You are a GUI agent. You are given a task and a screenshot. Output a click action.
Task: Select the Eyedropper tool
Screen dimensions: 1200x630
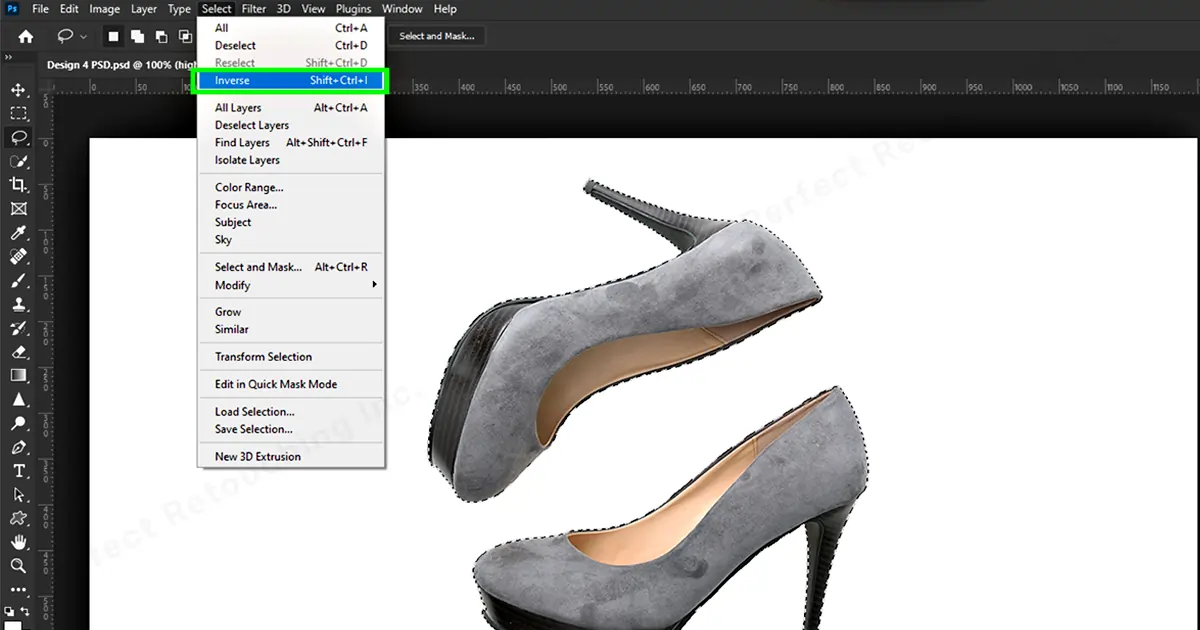[18, 233]
